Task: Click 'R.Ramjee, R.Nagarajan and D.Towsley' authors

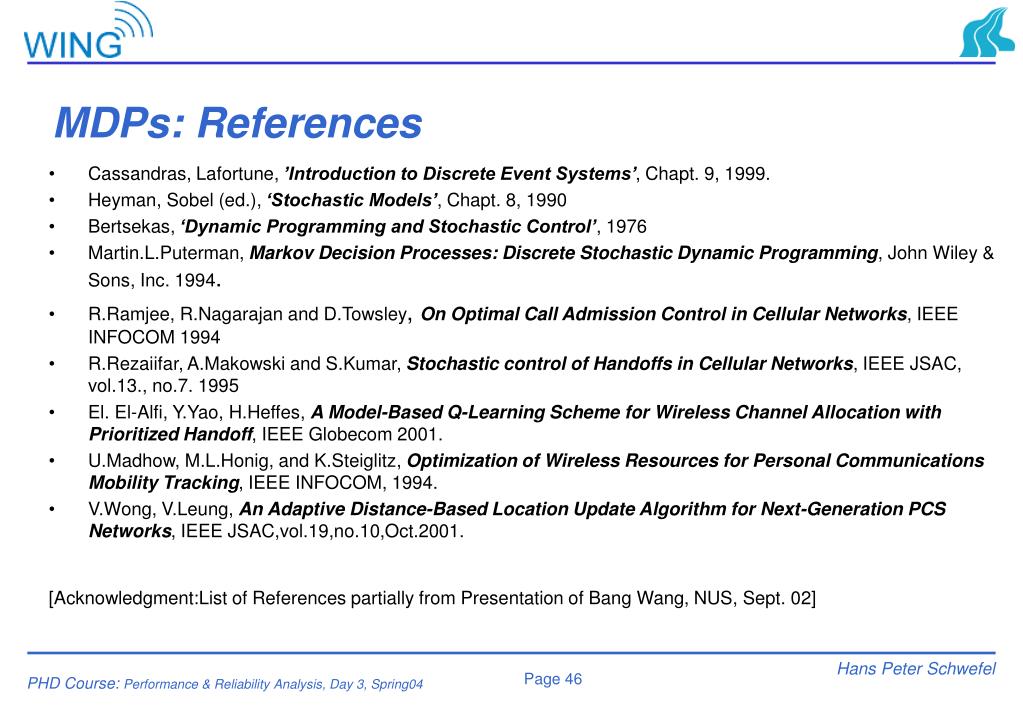Action: (x=247, y=314)
